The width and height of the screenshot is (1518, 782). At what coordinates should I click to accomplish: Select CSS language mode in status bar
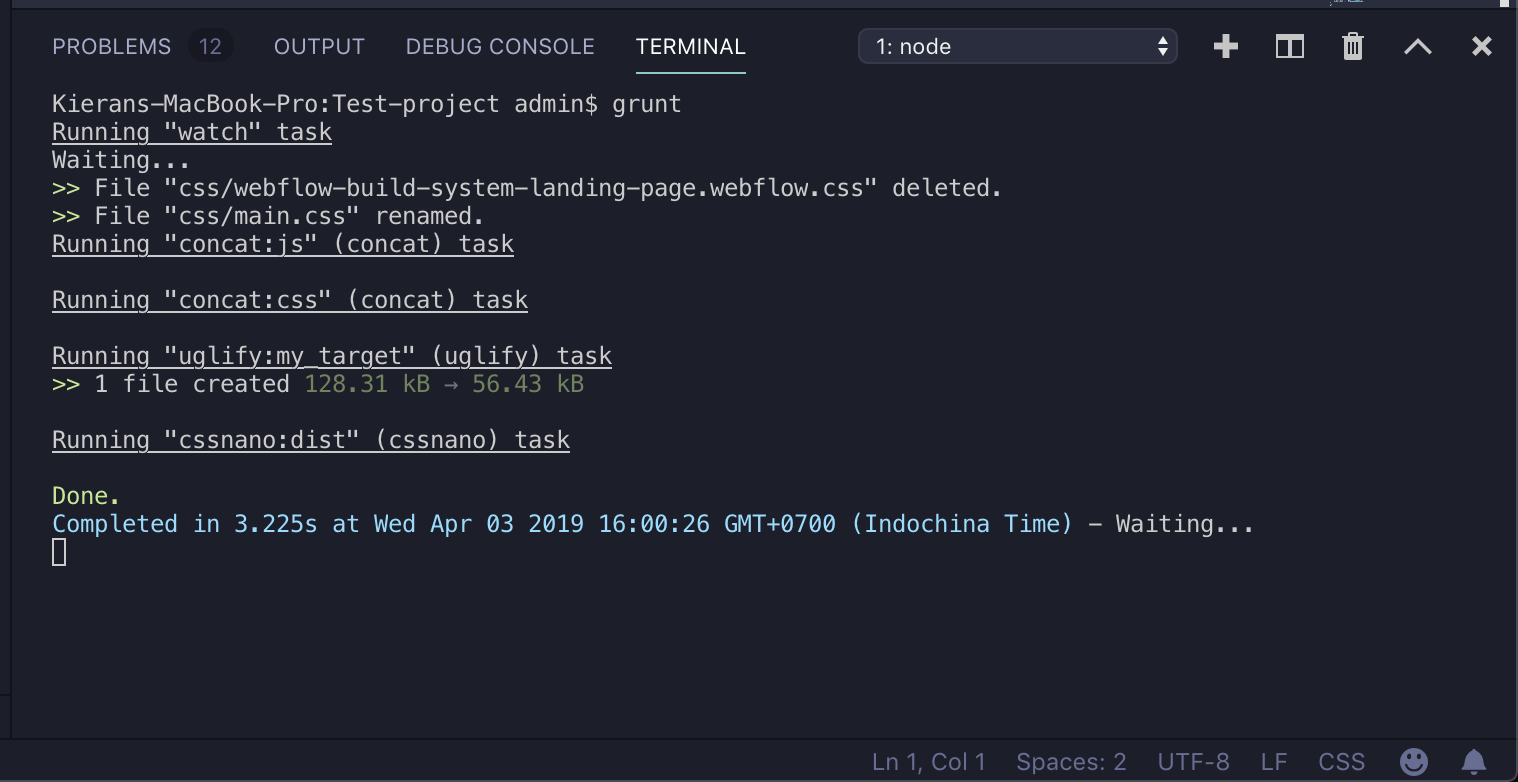pyautogui.click(x=1342, y=762)
